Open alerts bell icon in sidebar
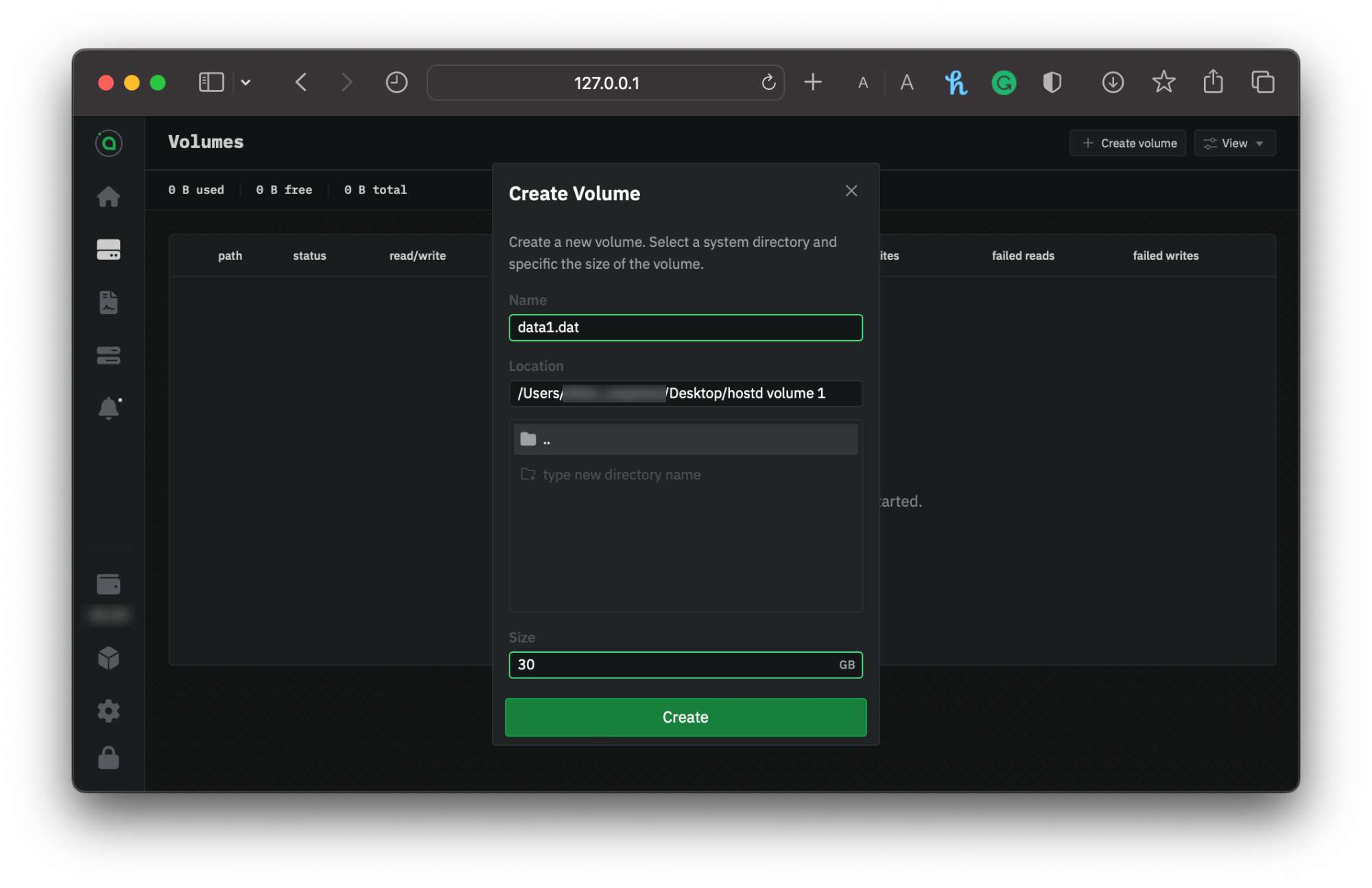This screenshot has height=888, width=1372. click(x=108, y=408)
